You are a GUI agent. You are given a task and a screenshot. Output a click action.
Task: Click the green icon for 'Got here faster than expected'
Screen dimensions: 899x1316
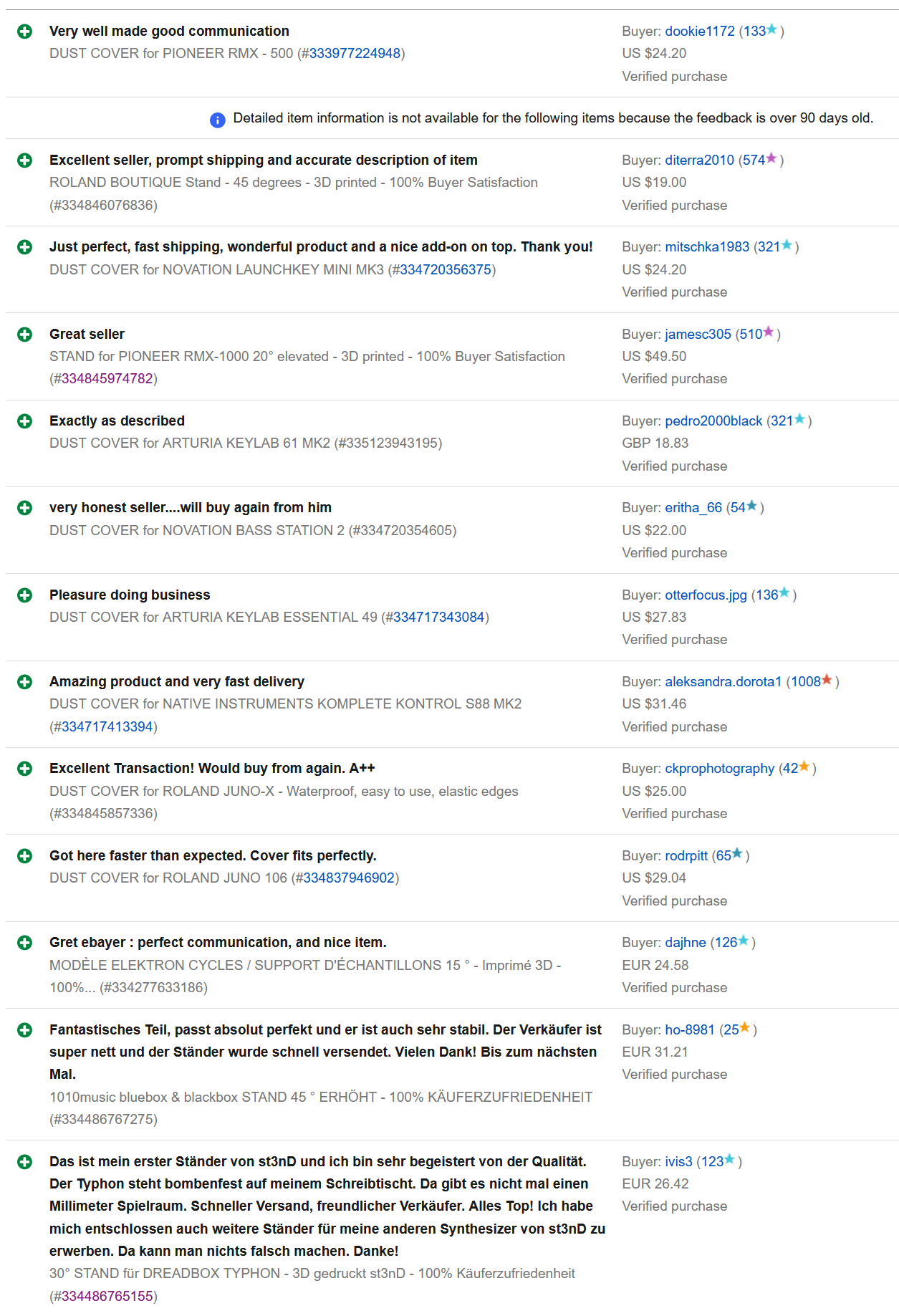click(25, 856)
